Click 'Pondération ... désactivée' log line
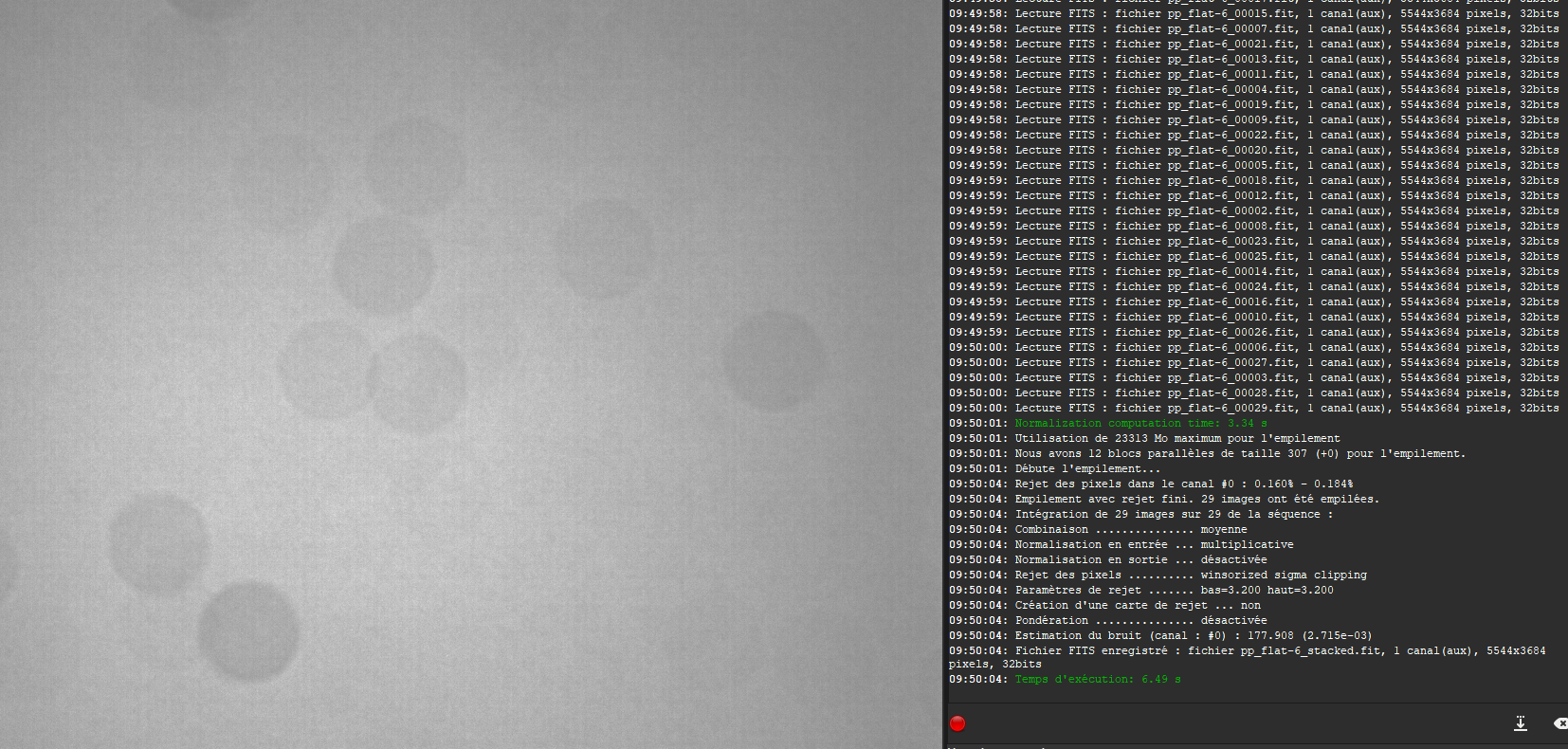This screenshot has height=749, width=1568. click(x=1108, y=620)
